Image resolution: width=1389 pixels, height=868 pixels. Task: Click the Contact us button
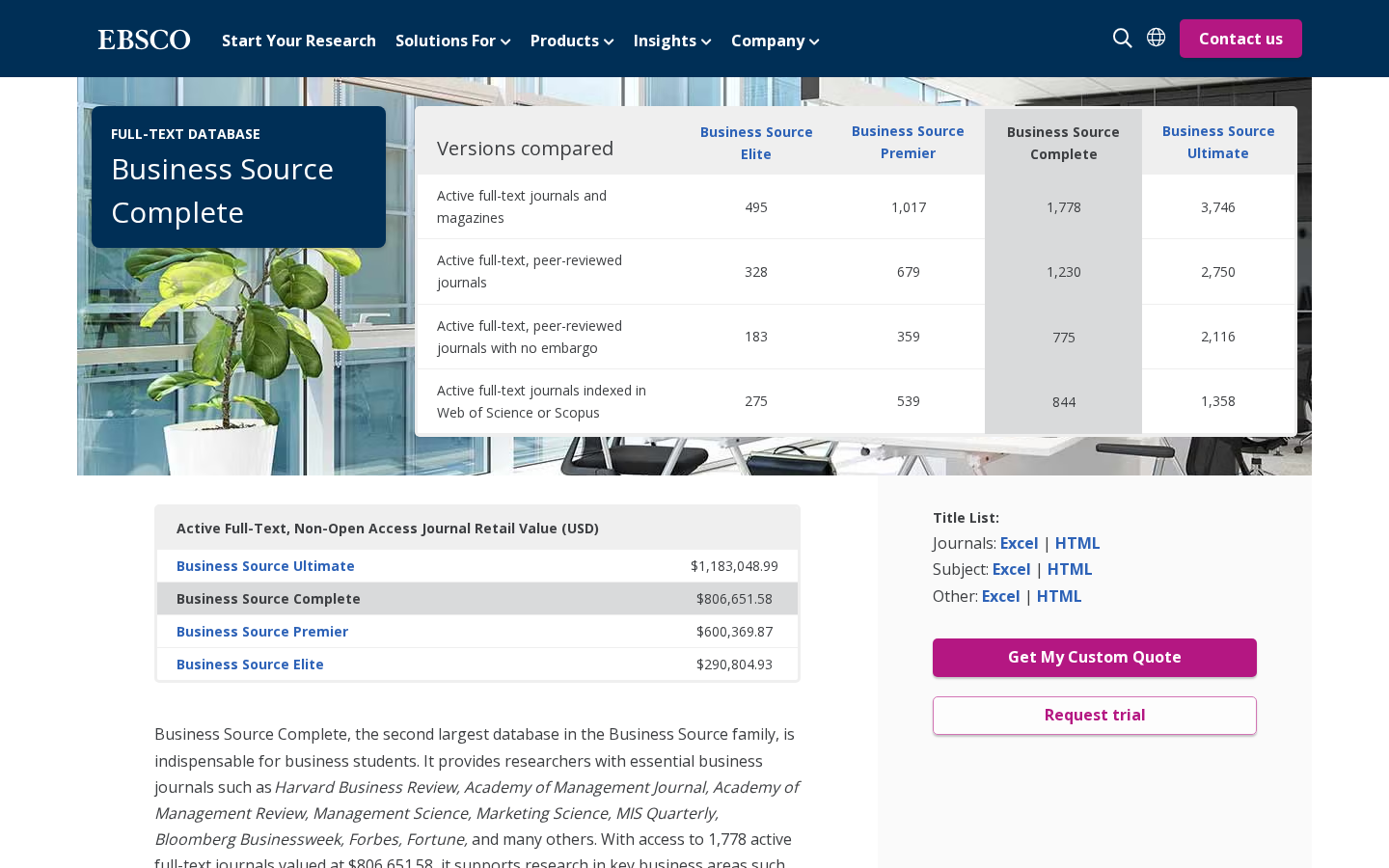pyautogui.click(x=1240, y=39)
